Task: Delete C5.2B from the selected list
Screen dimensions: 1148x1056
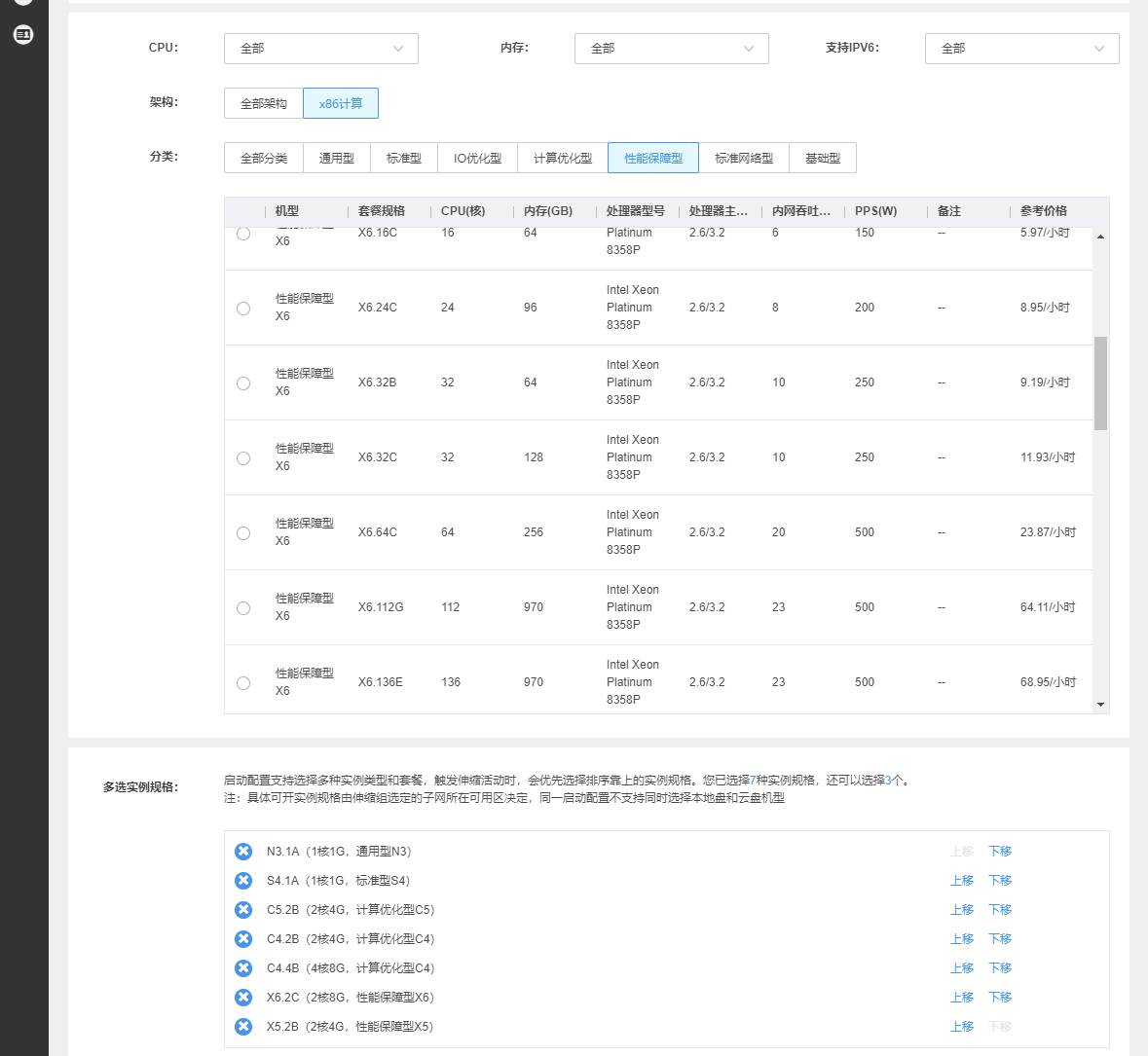Action: [243, 910]
